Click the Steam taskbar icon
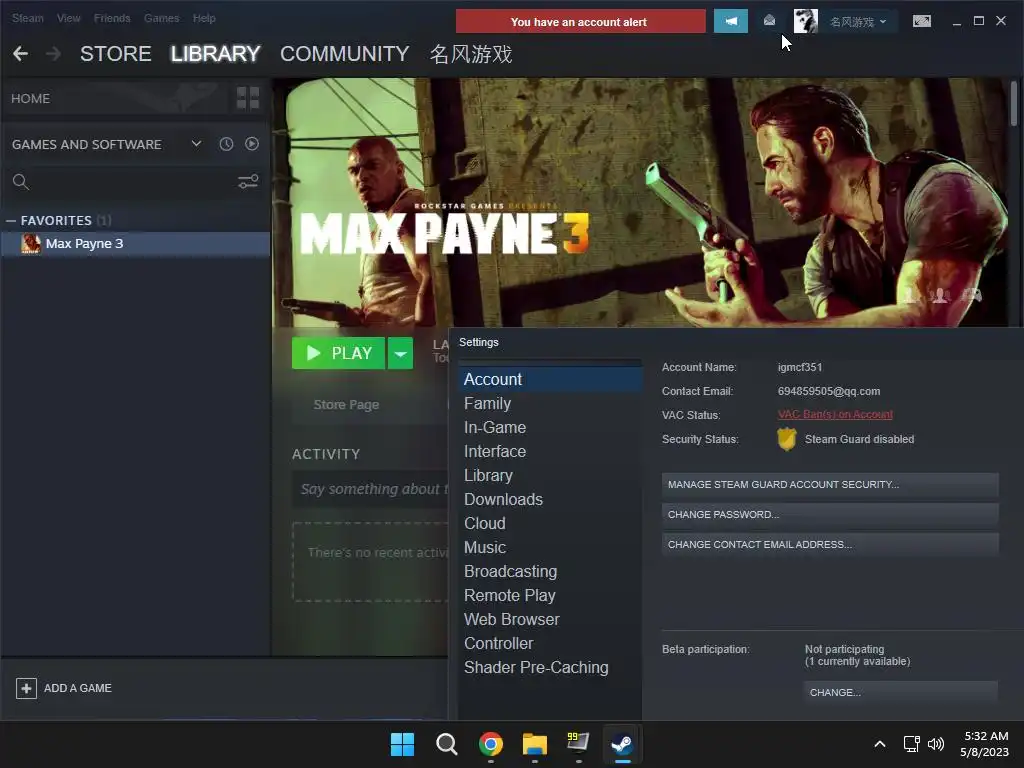Screen dimensions: 1024x768 tap(622, 744)
